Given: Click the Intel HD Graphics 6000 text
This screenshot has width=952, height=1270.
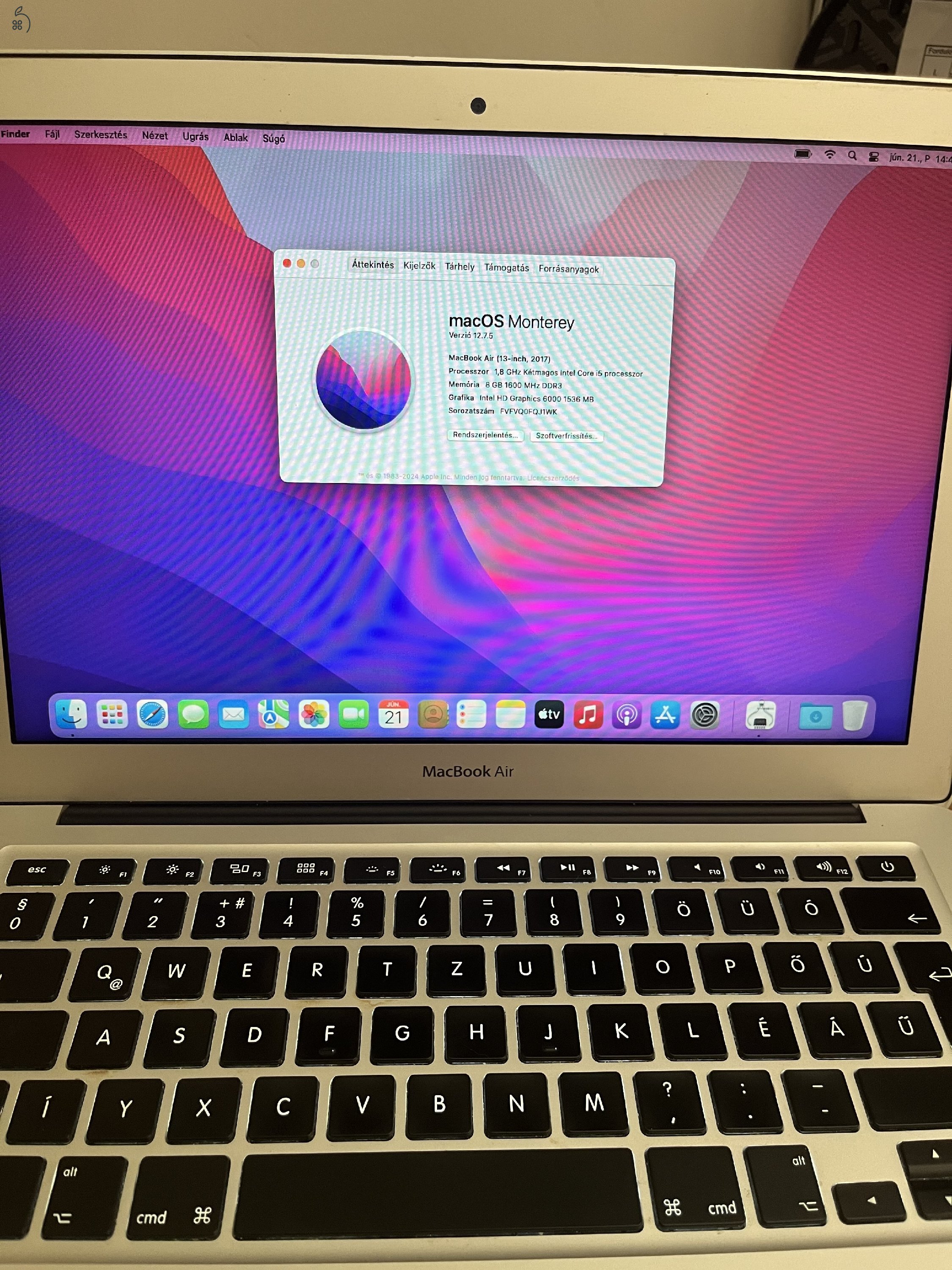Looking at the screenshot, I should point(537,398).
